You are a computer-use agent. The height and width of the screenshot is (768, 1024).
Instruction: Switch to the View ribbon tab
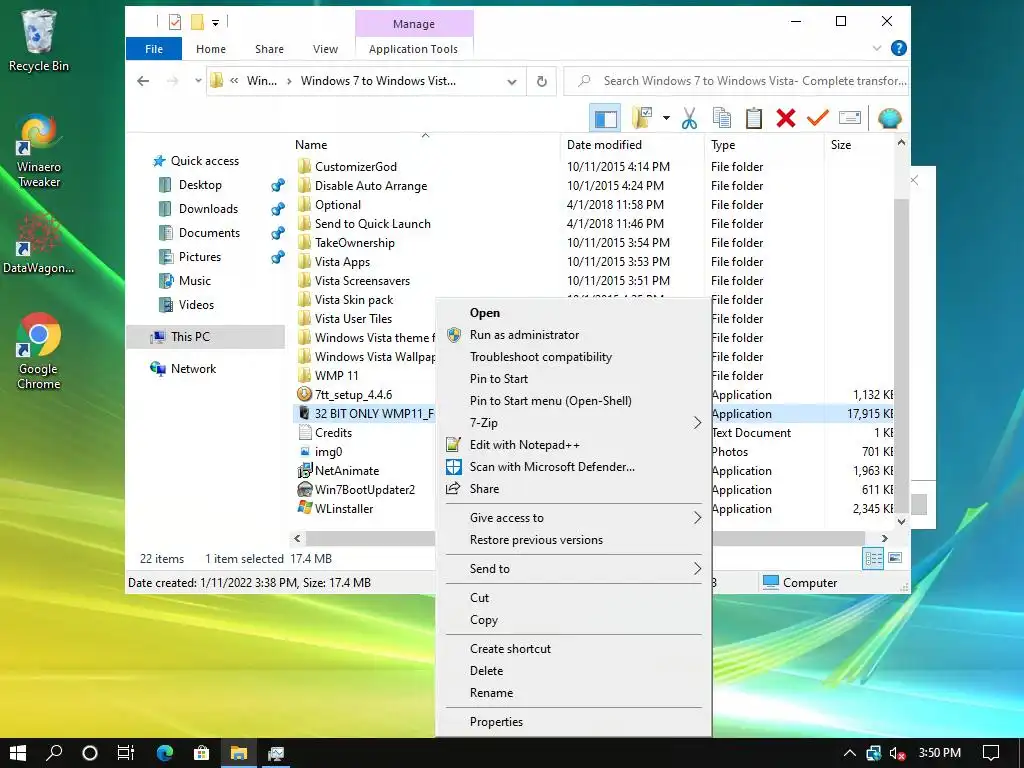pyautogui.click(x=325, y=49)
